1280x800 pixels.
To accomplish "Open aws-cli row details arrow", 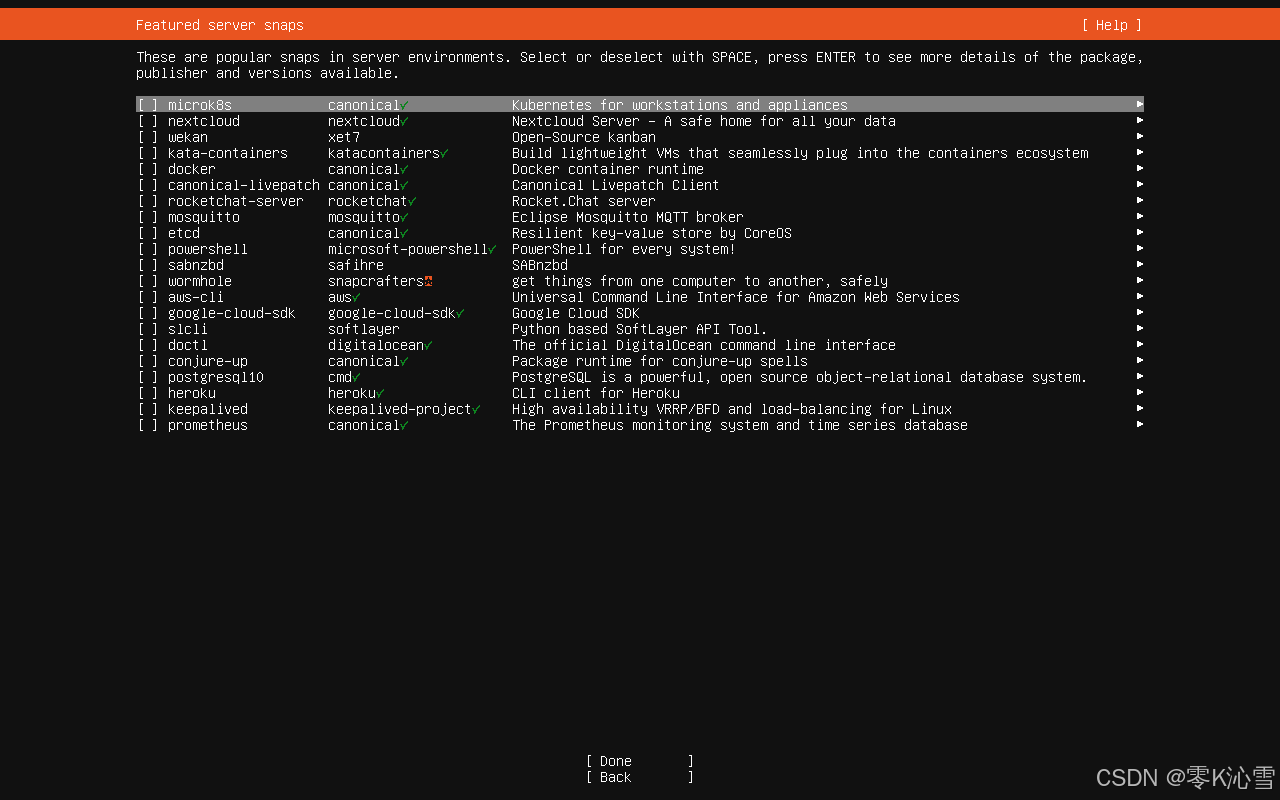I will (x=1140, y=296).
